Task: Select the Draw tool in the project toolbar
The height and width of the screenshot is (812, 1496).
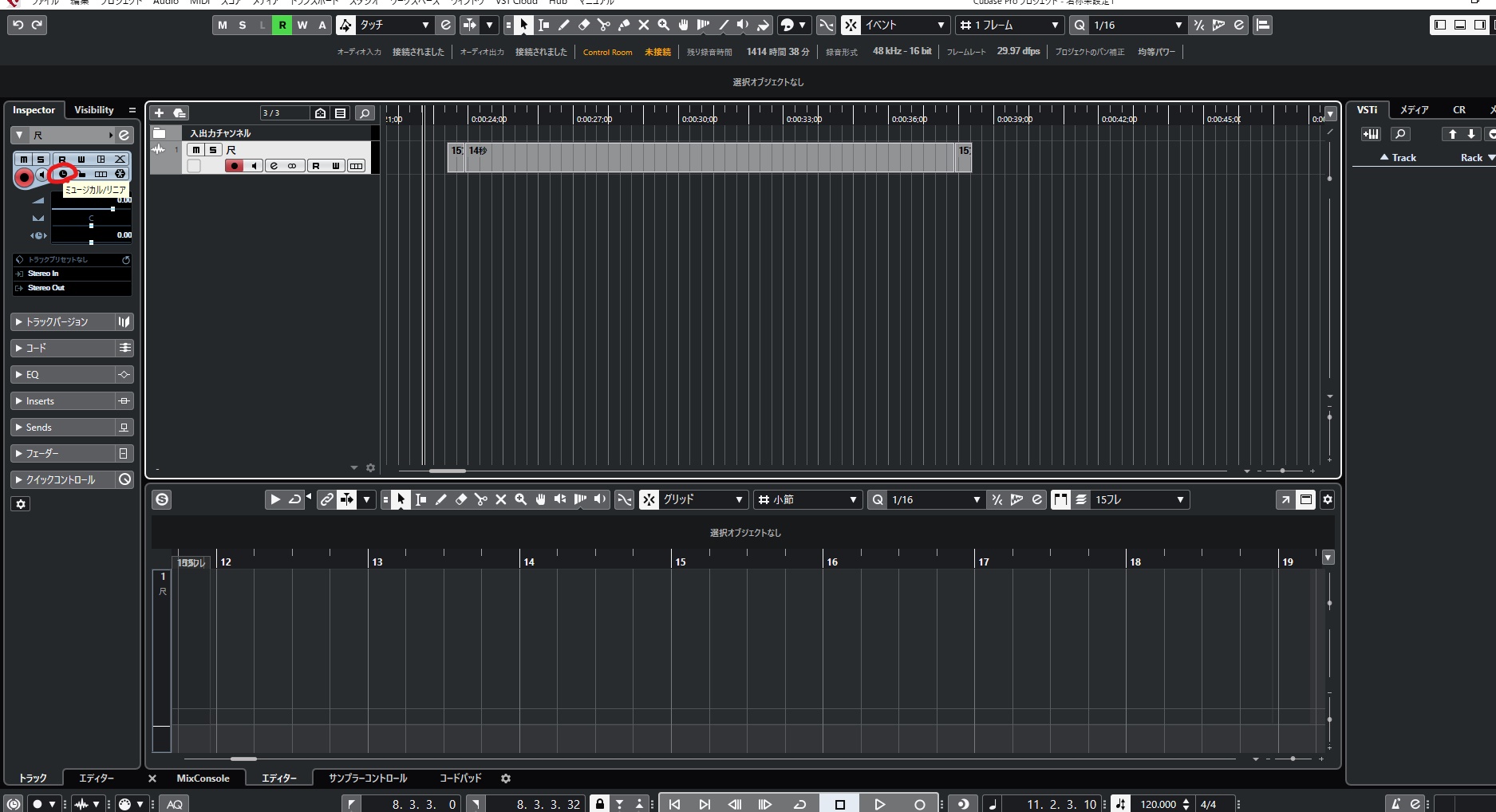Action: pos(563,25)
